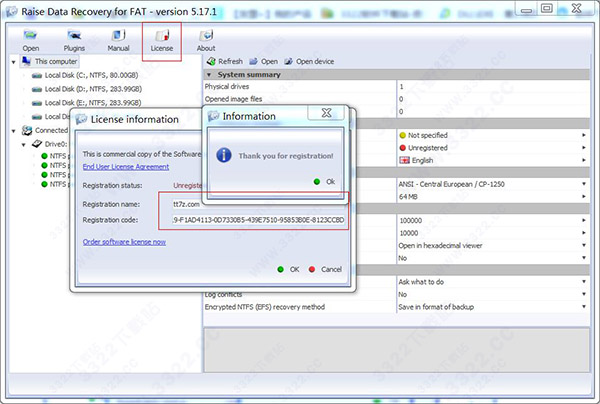Click the Registration code input field
Image resolution: width=600 pixels, height=404 pixels.
pyautogui.click(x=259, y=220)
